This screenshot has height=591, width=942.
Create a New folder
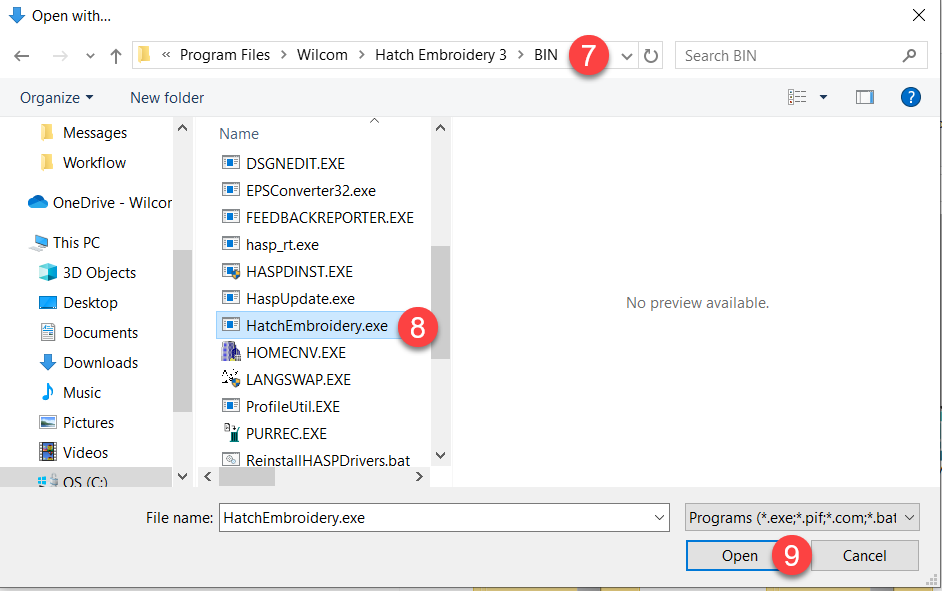167,98
